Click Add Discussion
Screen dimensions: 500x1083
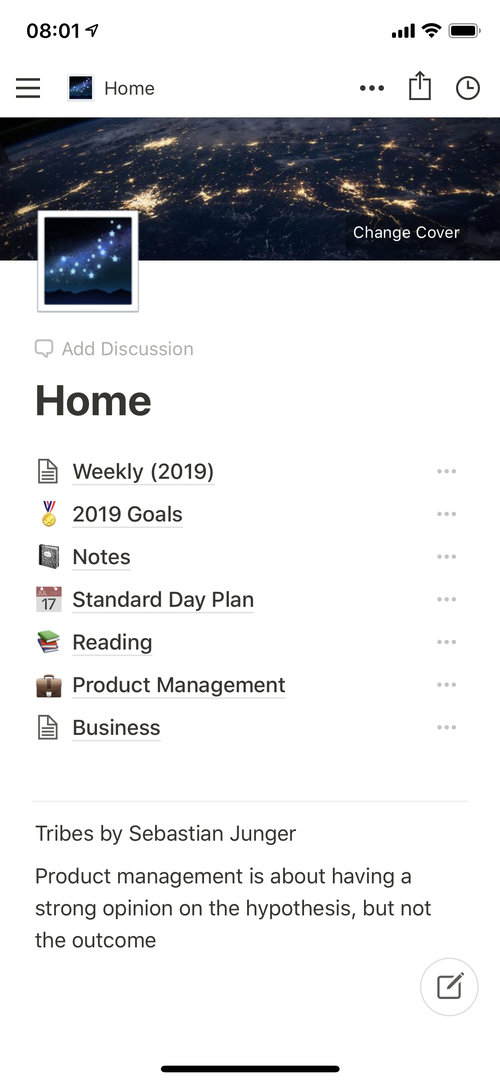[115, 349]
